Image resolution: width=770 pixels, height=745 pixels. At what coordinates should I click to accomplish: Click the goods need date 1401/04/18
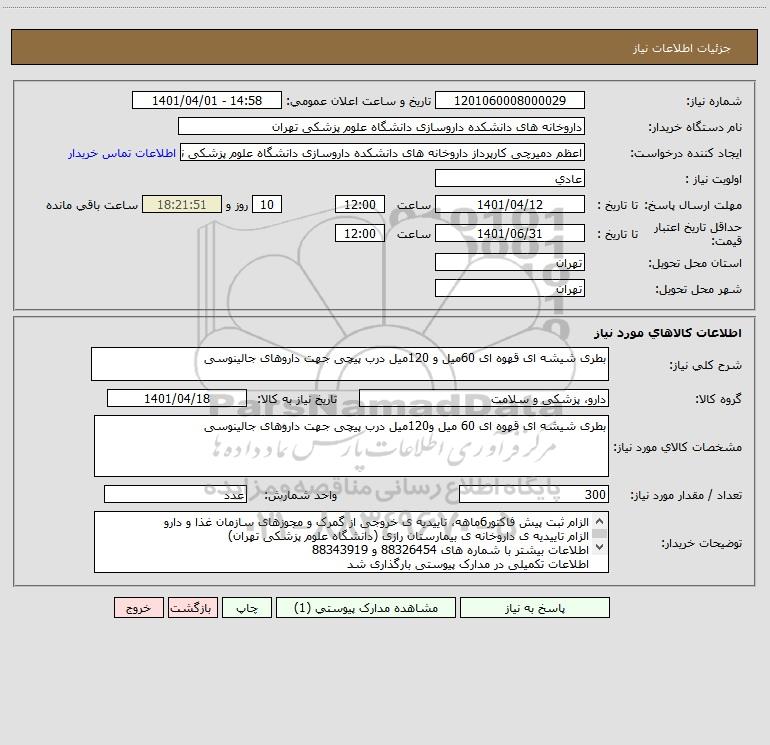coord(177,398)
